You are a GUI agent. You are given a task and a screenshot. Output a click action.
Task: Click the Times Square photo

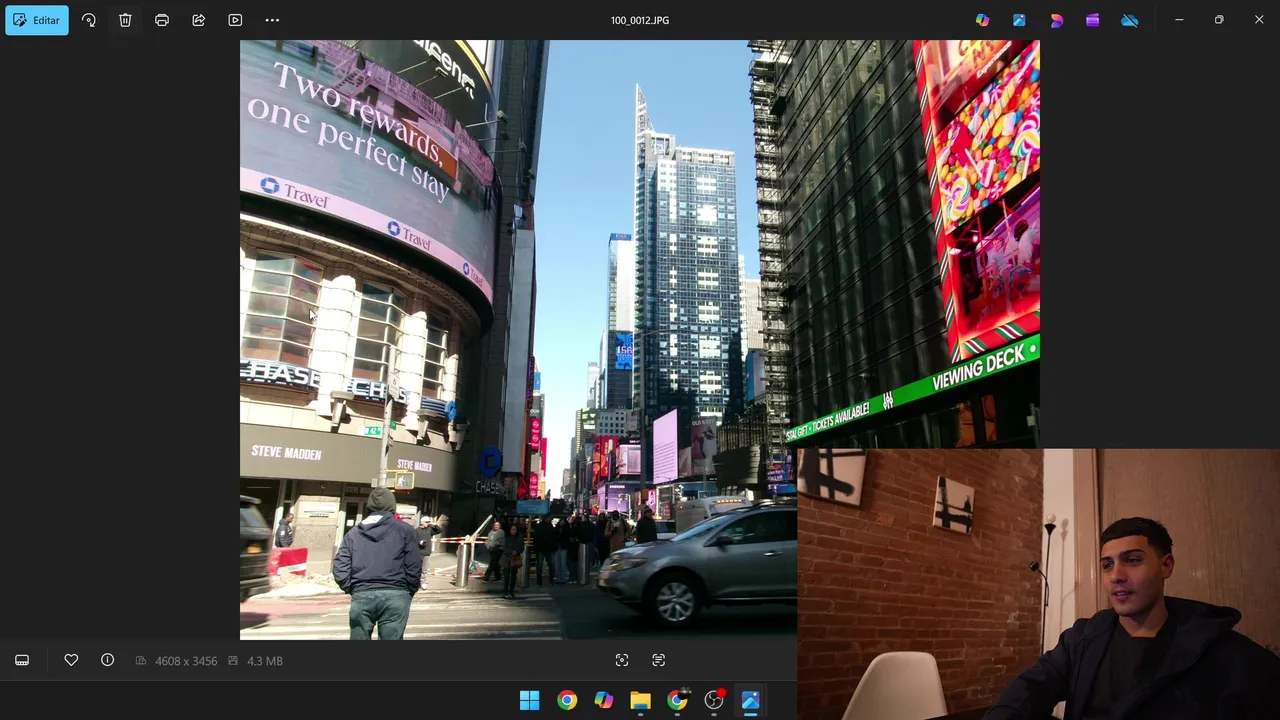640,340
